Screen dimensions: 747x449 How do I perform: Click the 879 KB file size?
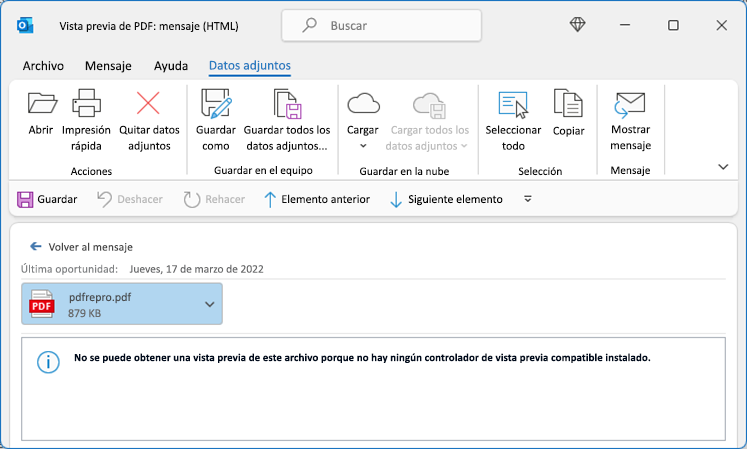(84, 313)
